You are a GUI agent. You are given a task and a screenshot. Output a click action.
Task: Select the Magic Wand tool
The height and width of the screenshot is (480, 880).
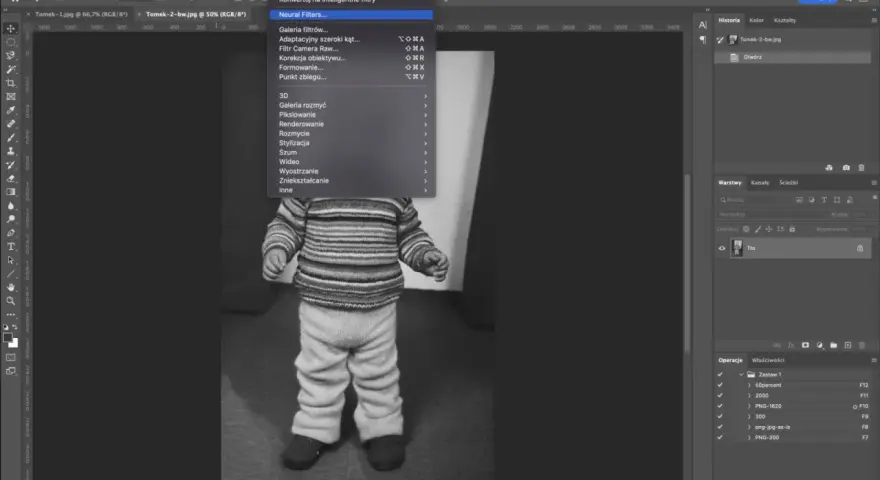11,69
